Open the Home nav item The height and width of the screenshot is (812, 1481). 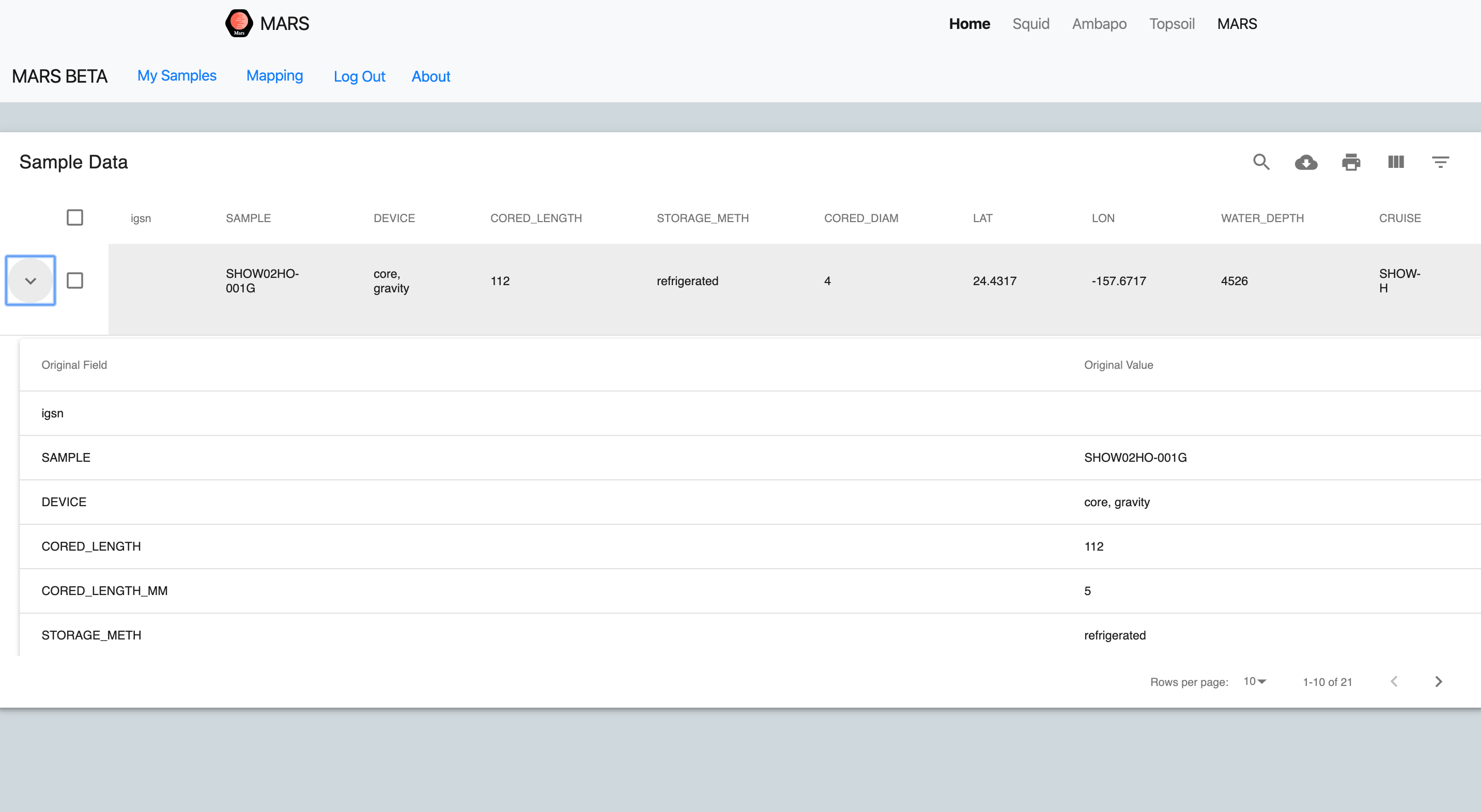pyautogui.click(x=969, y=24)
